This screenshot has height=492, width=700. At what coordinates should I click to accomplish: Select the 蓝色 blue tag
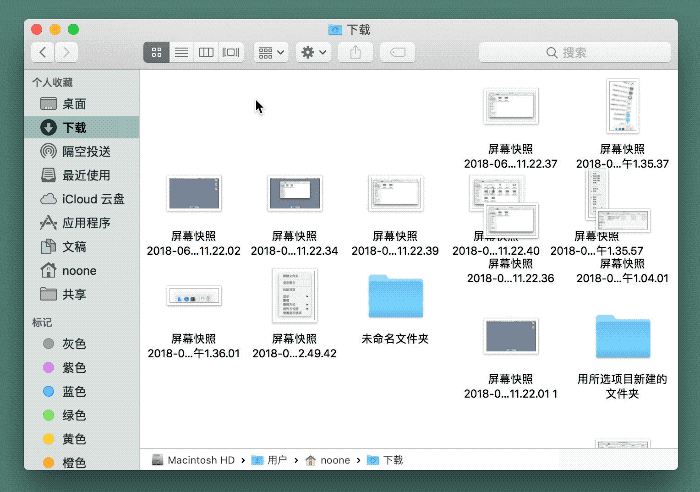[74, 392]
